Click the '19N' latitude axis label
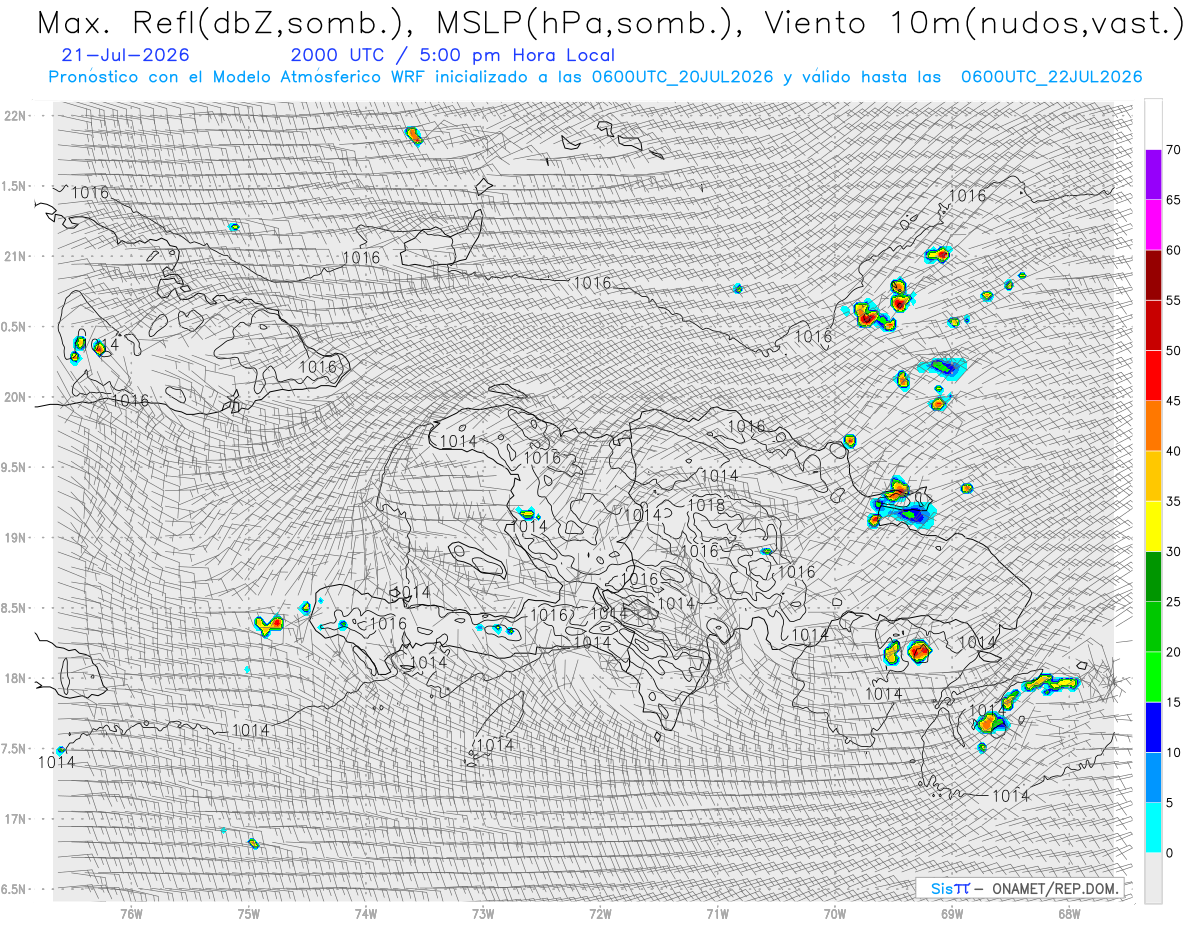This screenshot has height=927, width=1200. pyautogui.click(x=15, y=538)
